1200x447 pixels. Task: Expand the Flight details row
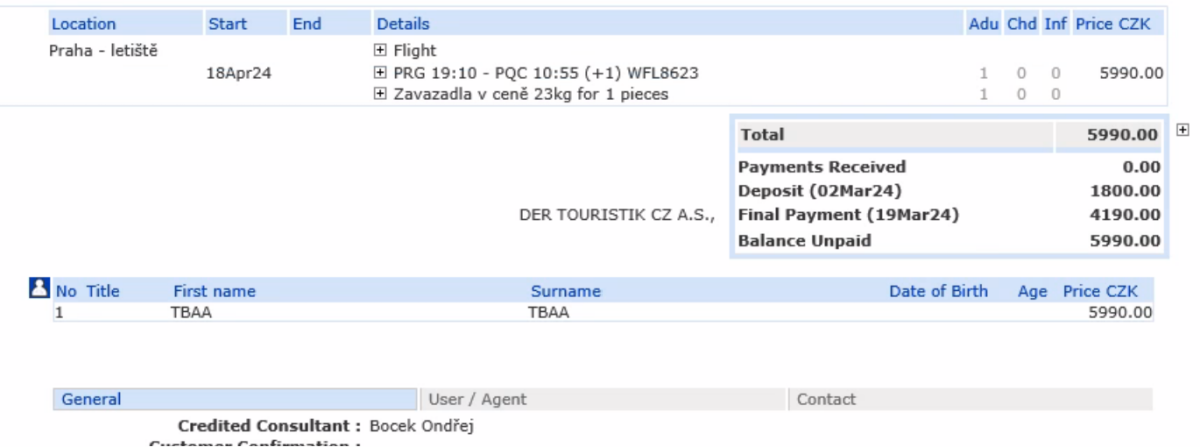(x=379, y=50)
